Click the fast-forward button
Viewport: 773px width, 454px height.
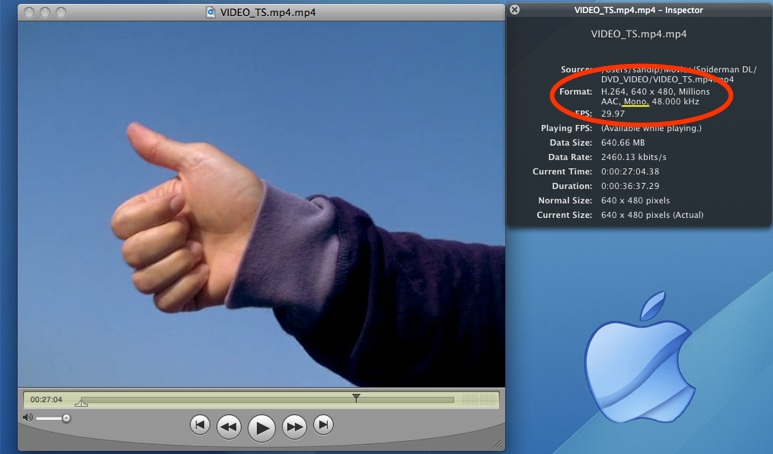(x=294, y=426)
